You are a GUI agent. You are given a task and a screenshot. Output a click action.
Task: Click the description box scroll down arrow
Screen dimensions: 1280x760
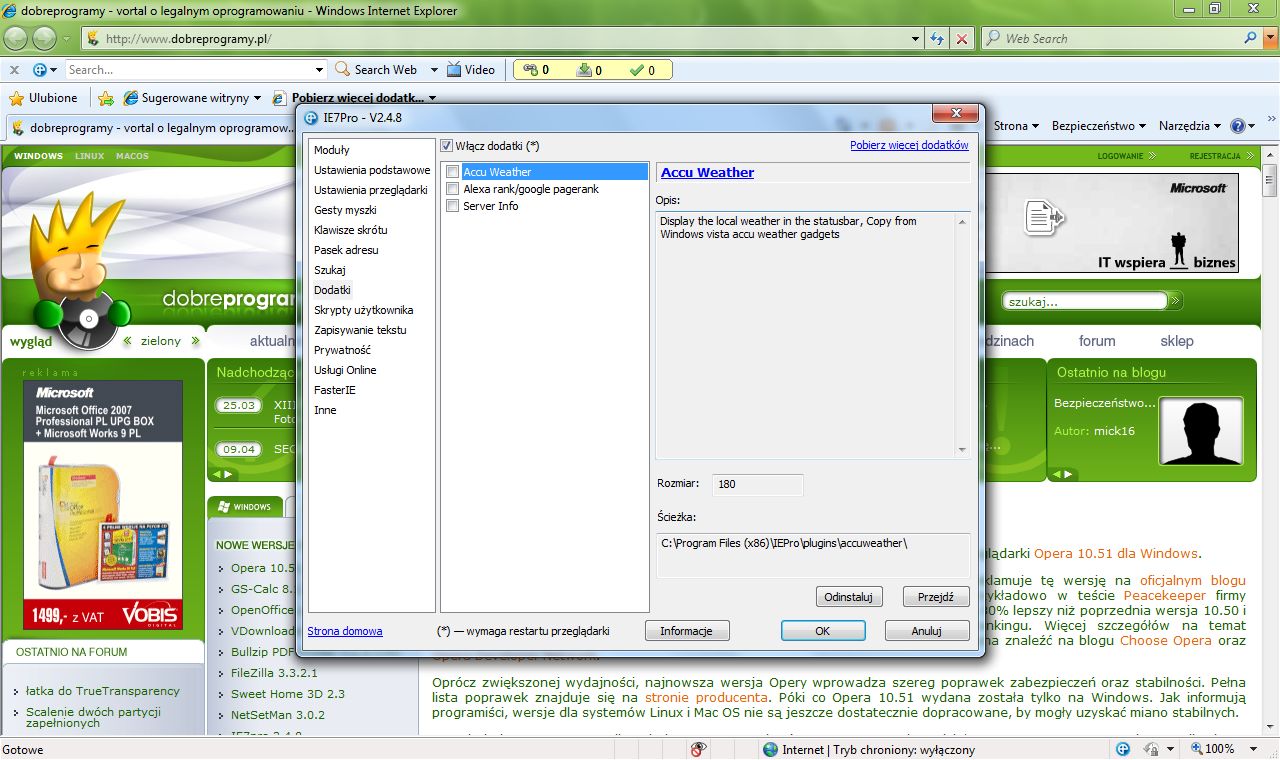(962, 451)
